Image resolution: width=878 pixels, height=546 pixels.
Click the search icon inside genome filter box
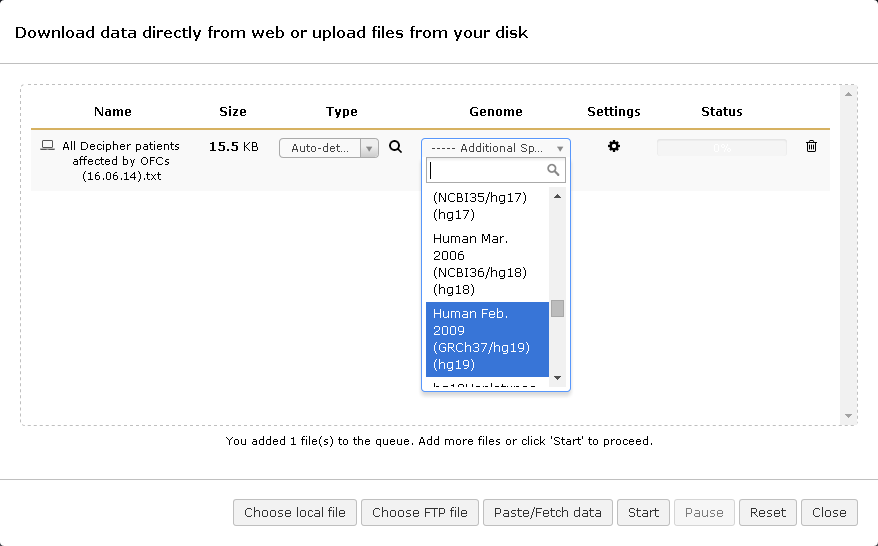(x=553, y=171)
